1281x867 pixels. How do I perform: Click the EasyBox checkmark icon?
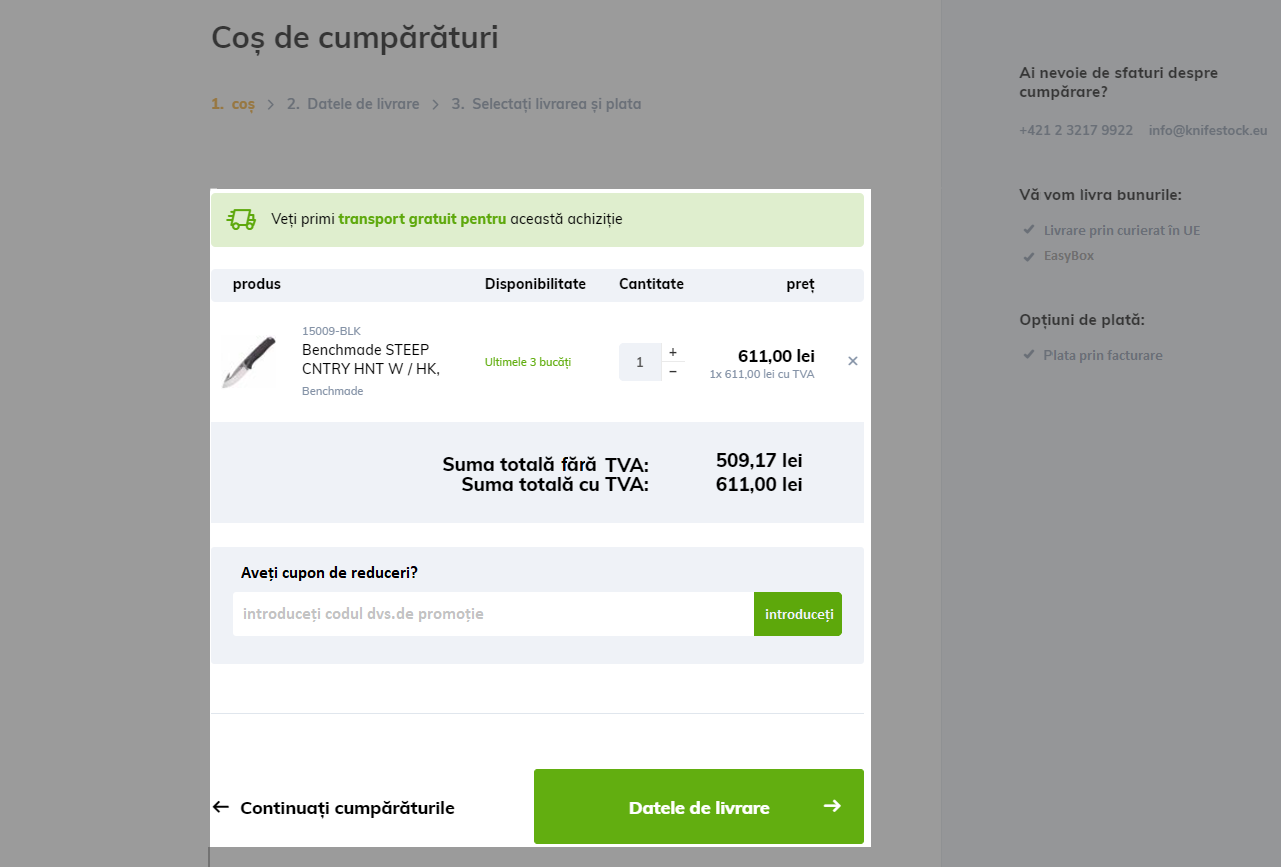tap(1028, 255)
